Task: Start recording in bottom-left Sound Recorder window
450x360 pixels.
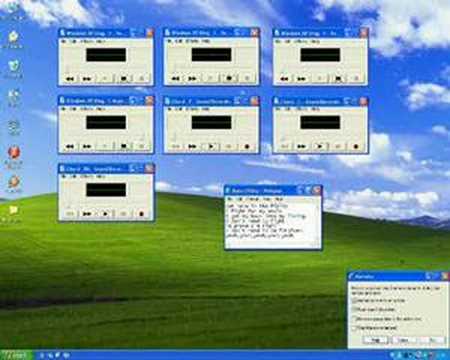Action: (141, 214)
